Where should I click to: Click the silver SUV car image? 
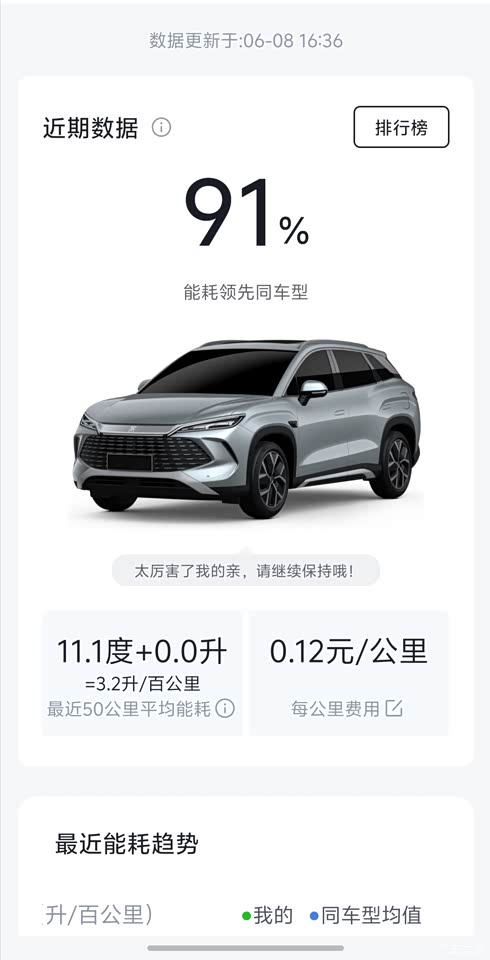pyautogui.click(x=247, y=428)
